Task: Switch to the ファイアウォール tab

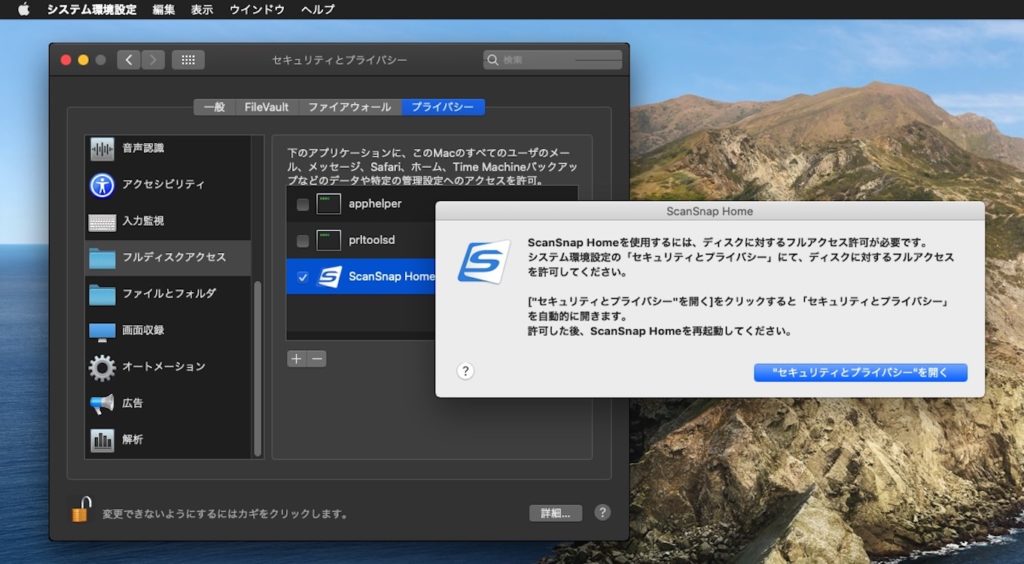Action: (350, 107)
